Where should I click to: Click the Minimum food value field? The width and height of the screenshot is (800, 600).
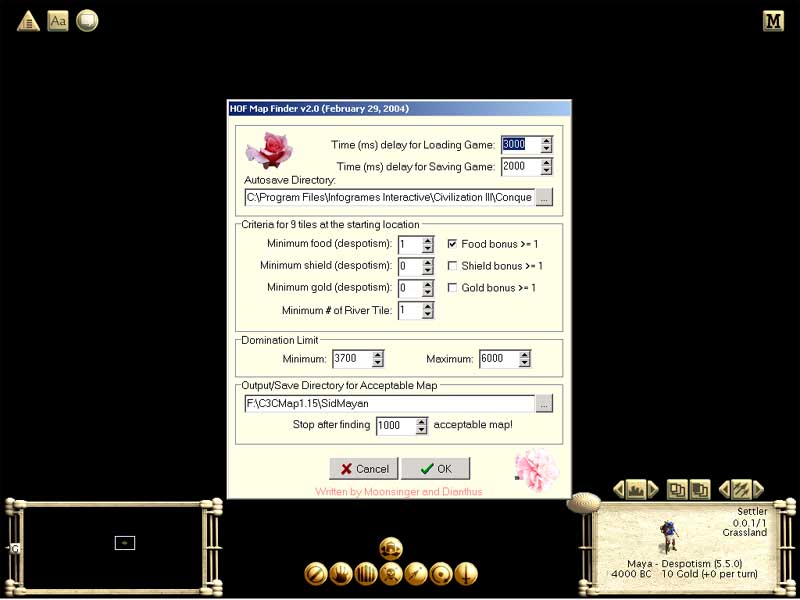(410, 244)
